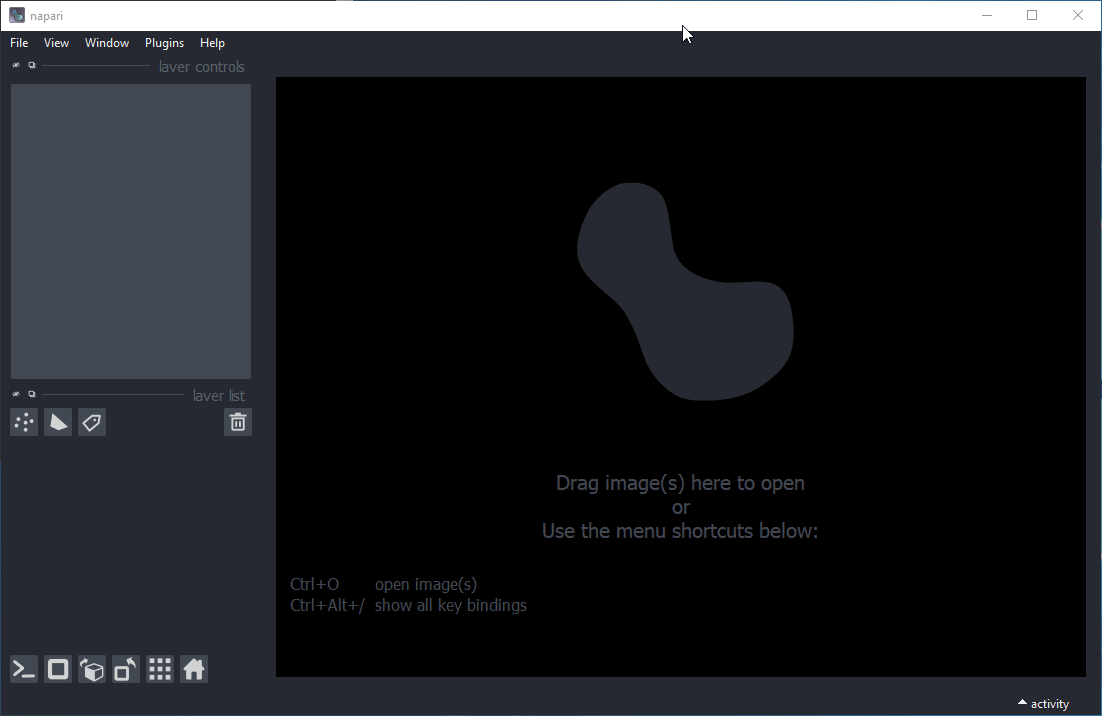Screen dimensions: 1102x716
Task: Create a new points layer
Action: [24, 423]
